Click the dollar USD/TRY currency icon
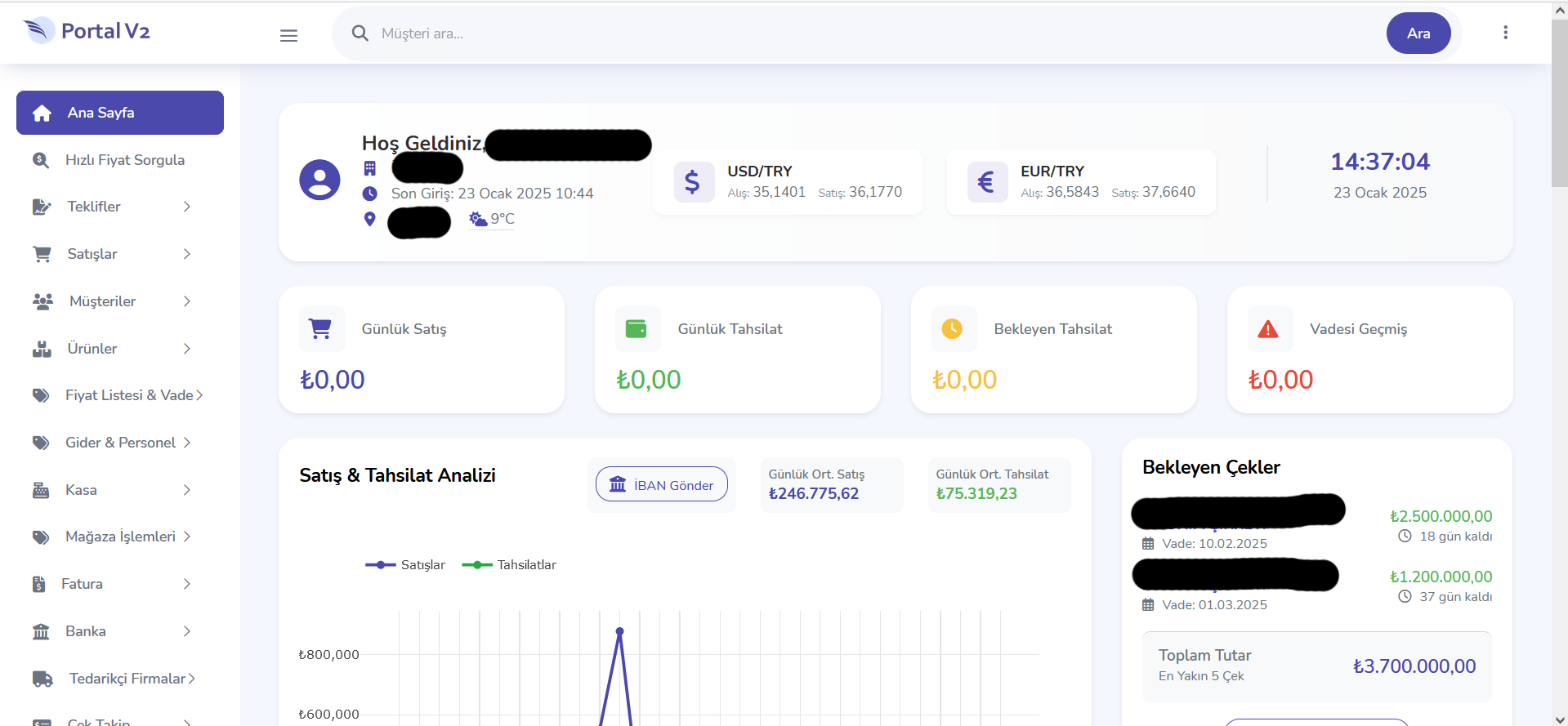Image resolution: width=1568 pixels, height=726 pixels. (x=693, y=181)
